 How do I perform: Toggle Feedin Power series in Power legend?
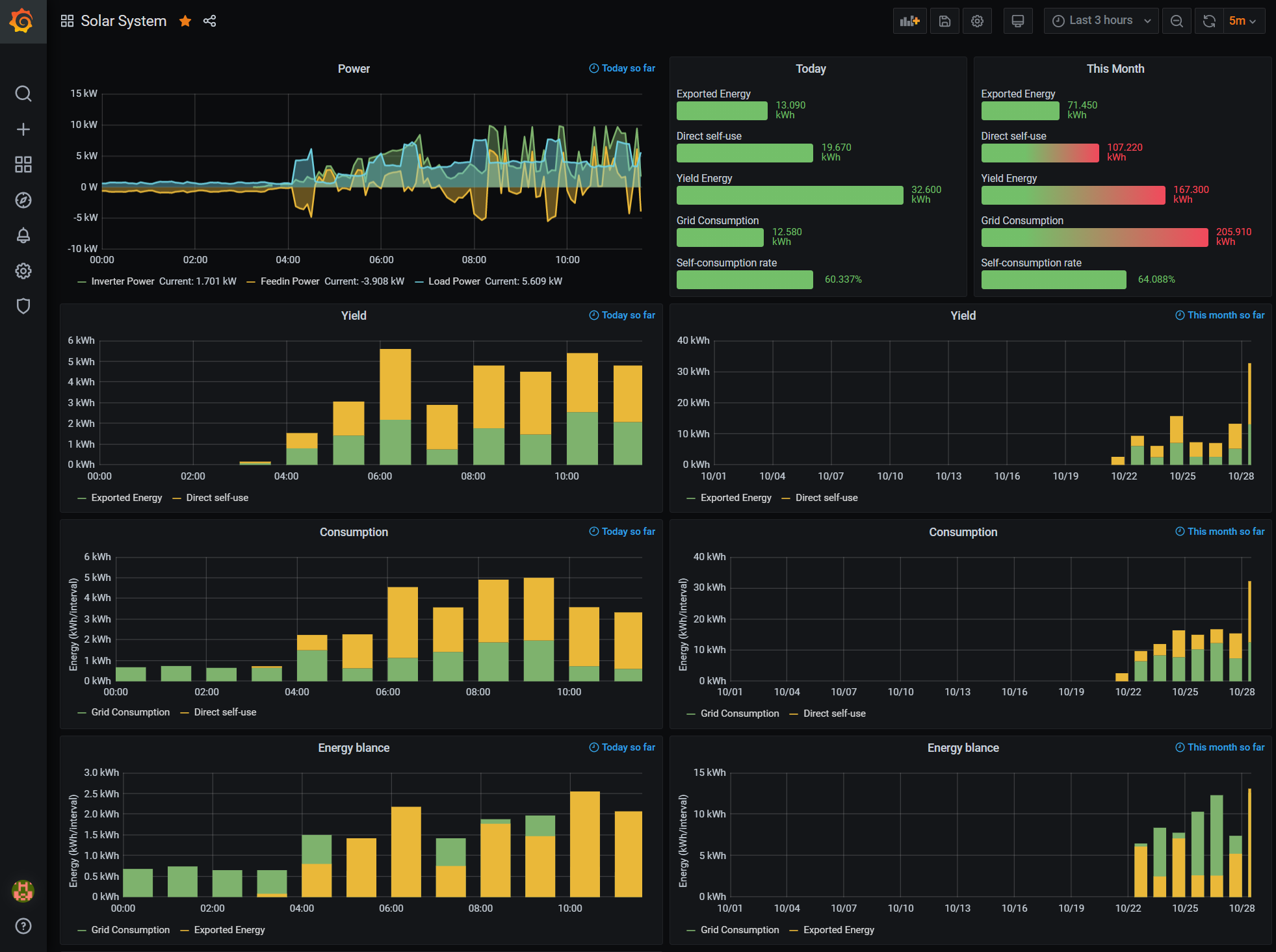point(289,281)
